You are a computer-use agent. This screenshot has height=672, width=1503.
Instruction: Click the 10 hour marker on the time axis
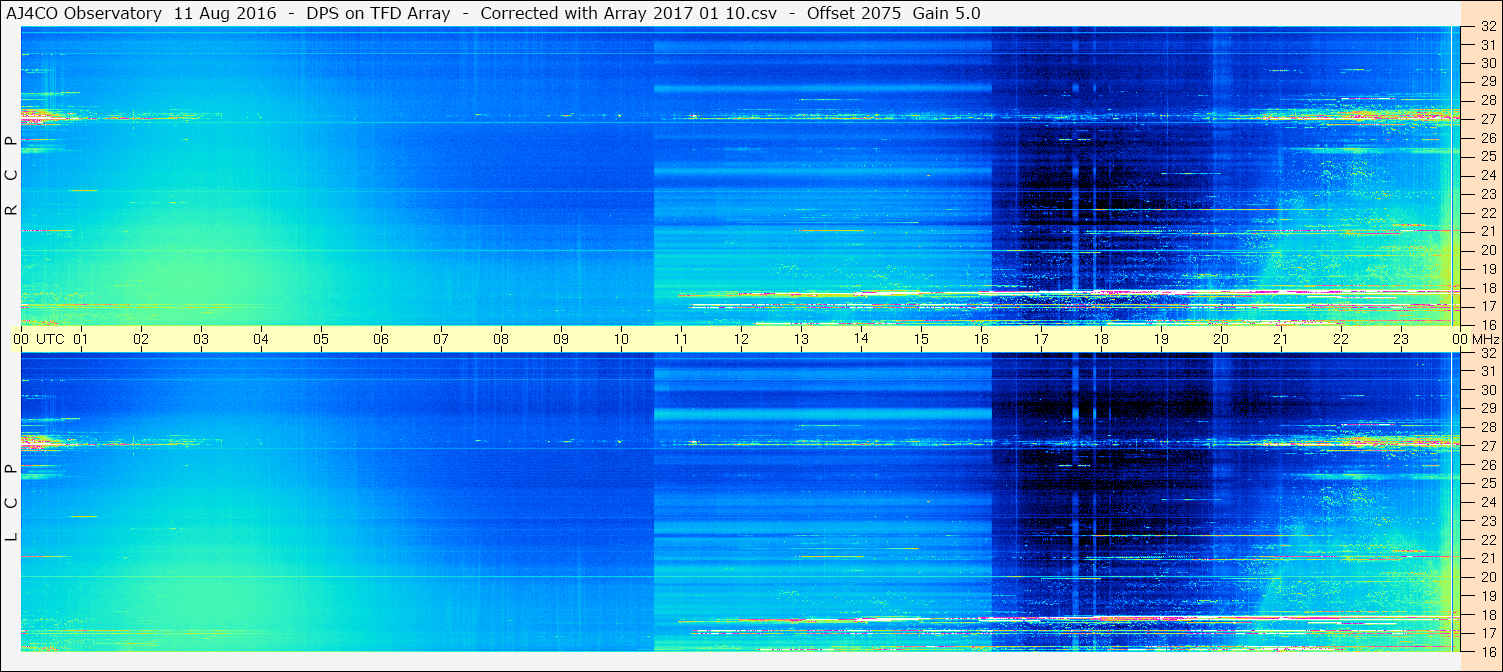[x=621, y=340]
